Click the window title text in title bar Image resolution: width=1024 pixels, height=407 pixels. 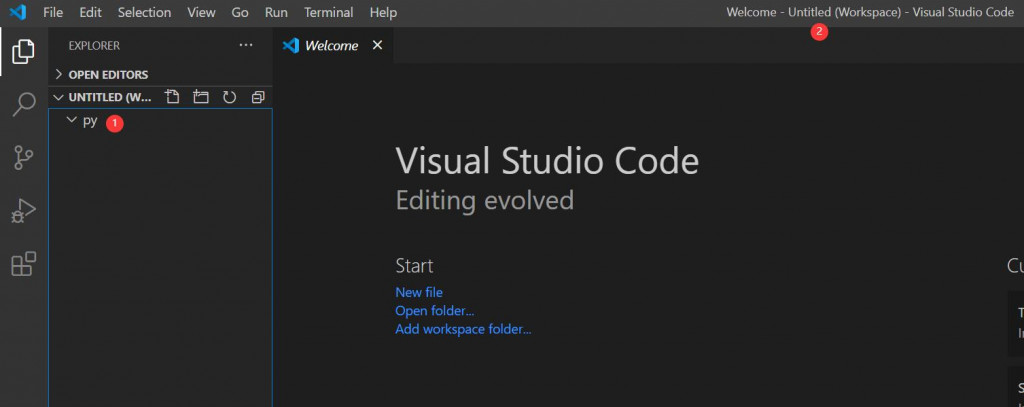click(x=870, y=12)
